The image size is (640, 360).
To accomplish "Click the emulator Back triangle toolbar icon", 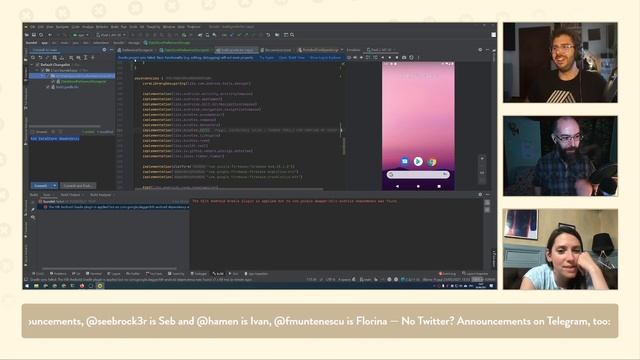I will tap(382, 58).
